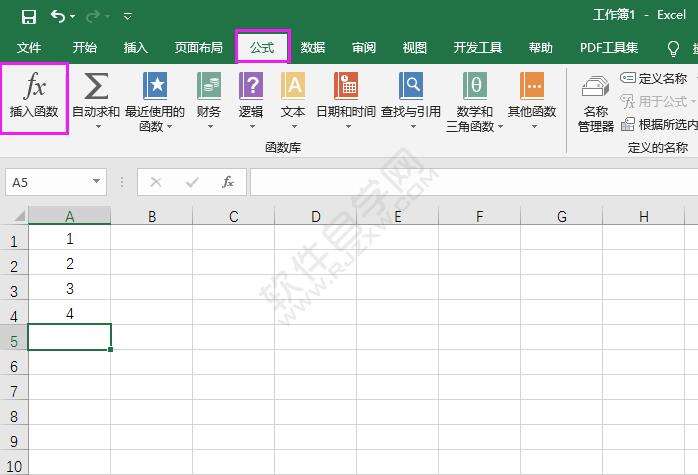
Task: Click the Select All corner triangle
Action: click(19, 216)
